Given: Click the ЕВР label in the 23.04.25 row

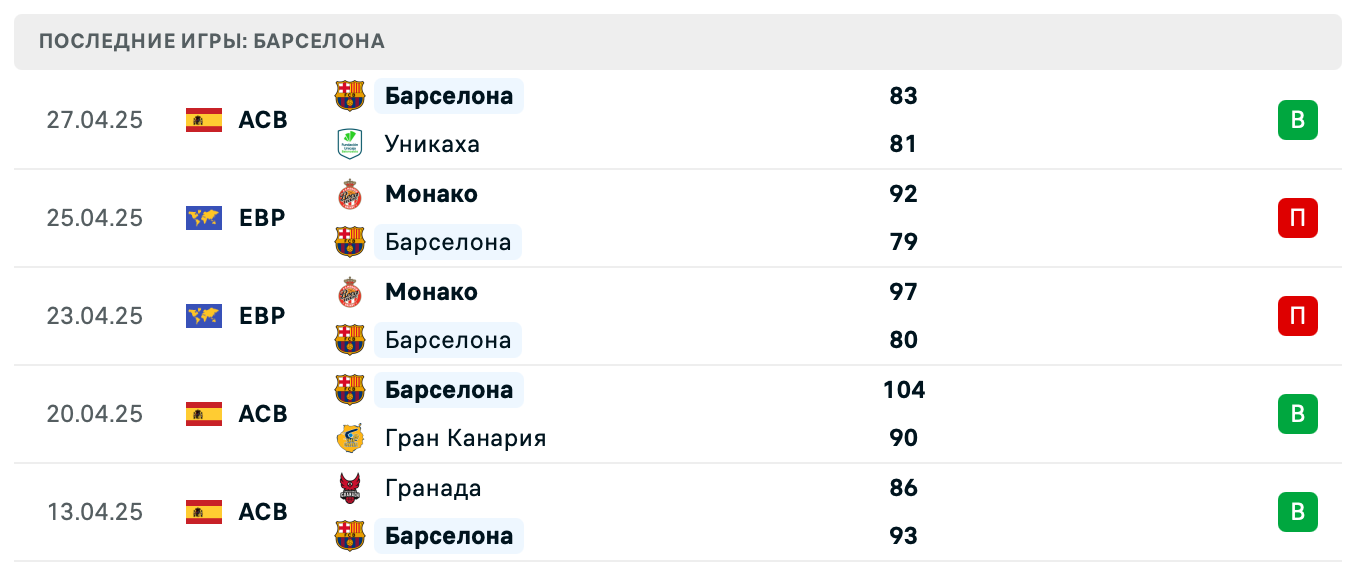Looking at the screenshot, I should pos(262,316).
